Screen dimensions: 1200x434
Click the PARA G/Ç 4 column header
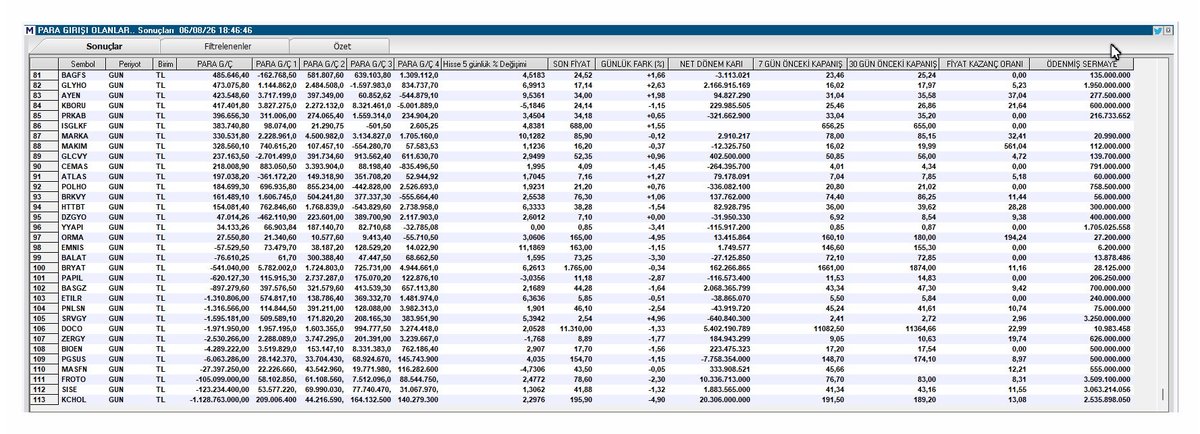tap(418, 63)
